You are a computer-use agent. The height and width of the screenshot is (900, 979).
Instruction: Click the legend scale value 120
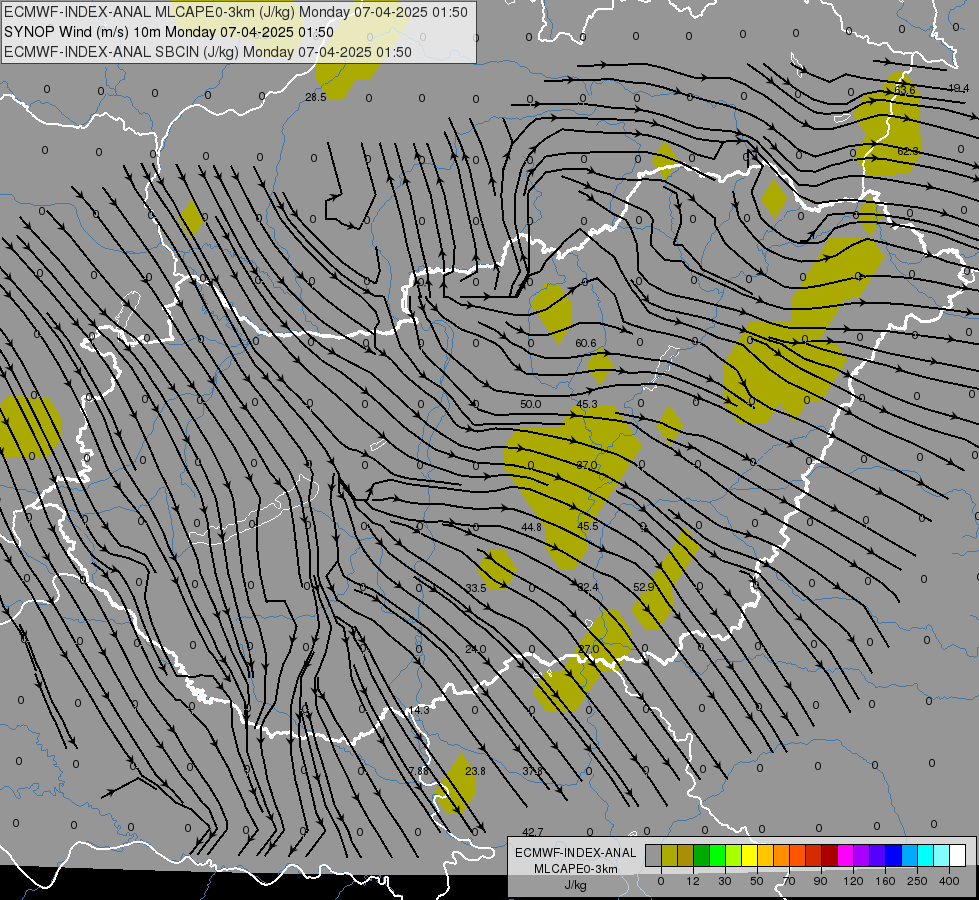point(853,881)
